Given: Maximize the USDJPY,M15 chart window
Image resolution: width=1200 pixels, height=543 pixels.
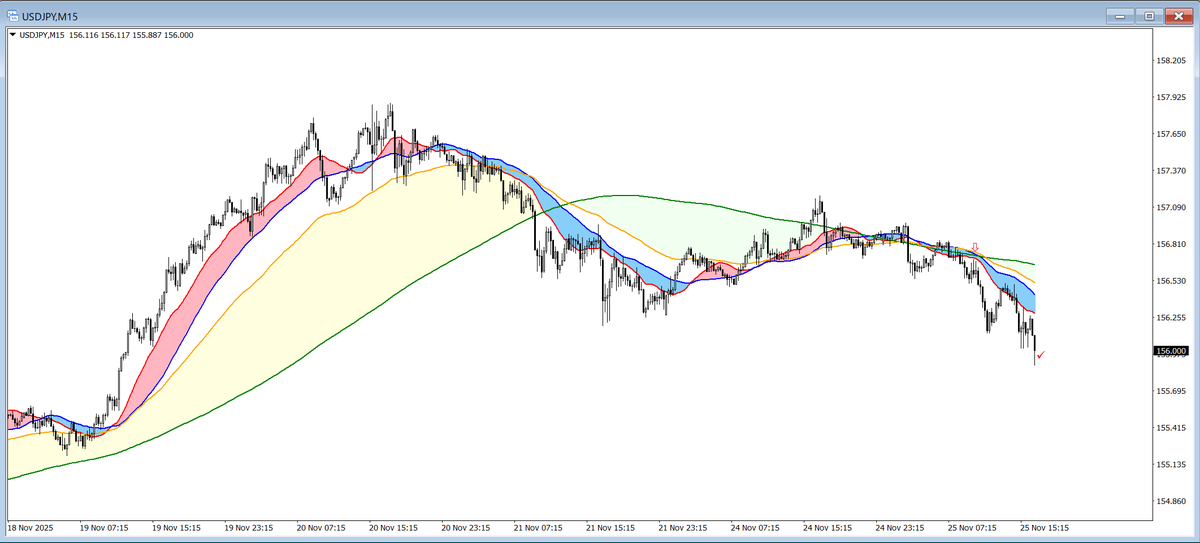Looking at the screenshot, I should pos(1149,15).
